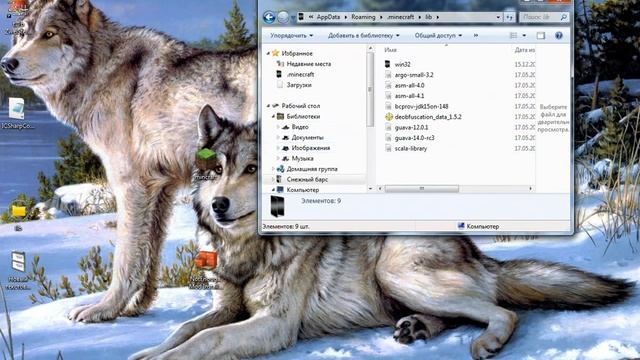Select Недавние места in sidebar
The height and width of the screenshot is (360, 640).
tap(309, 64)
